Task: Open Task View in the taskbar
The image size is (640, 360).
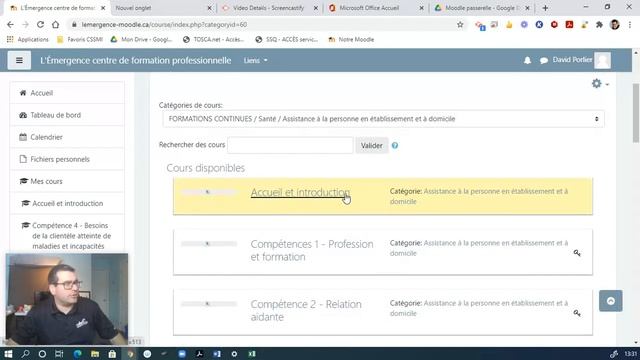Action: coord(59,354)
